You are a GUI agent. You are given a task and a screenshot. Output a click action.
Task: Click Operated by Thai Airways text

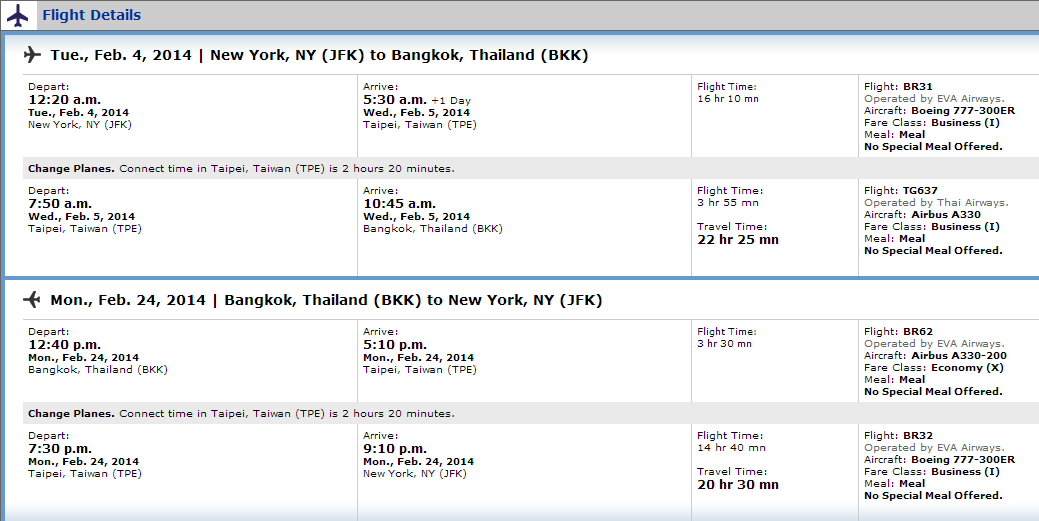click(x=936, y=203)
